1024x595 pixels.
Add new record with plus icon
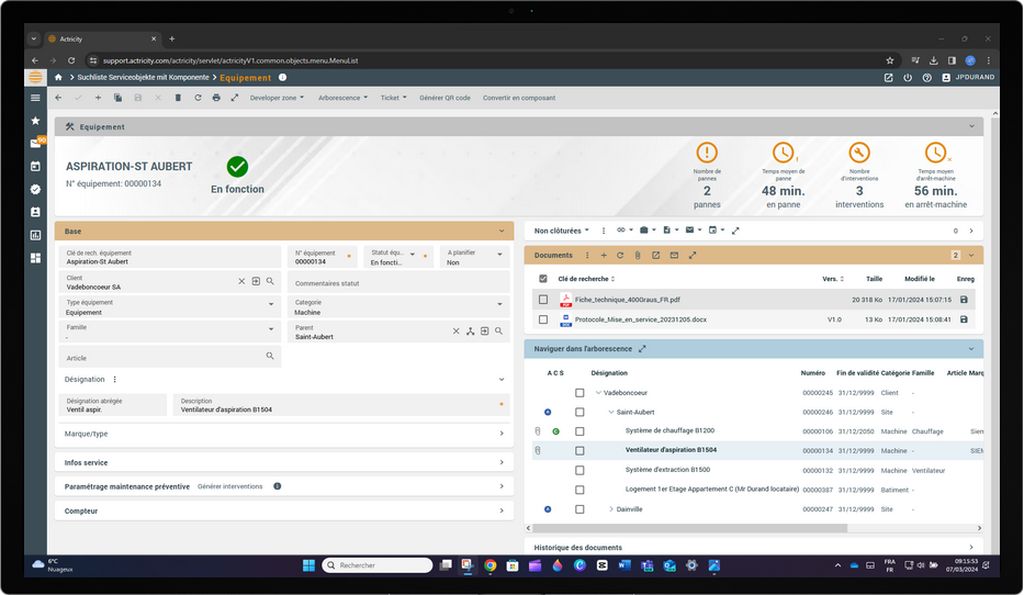pos(98,97)
